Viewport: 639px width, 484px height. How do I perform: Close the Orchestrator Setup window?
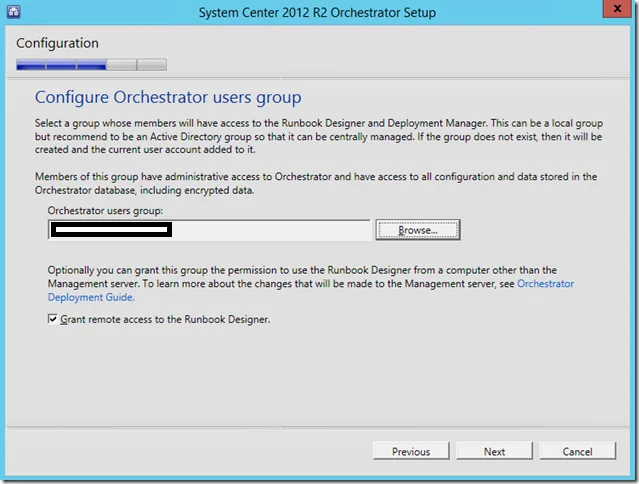coord(617,9)
